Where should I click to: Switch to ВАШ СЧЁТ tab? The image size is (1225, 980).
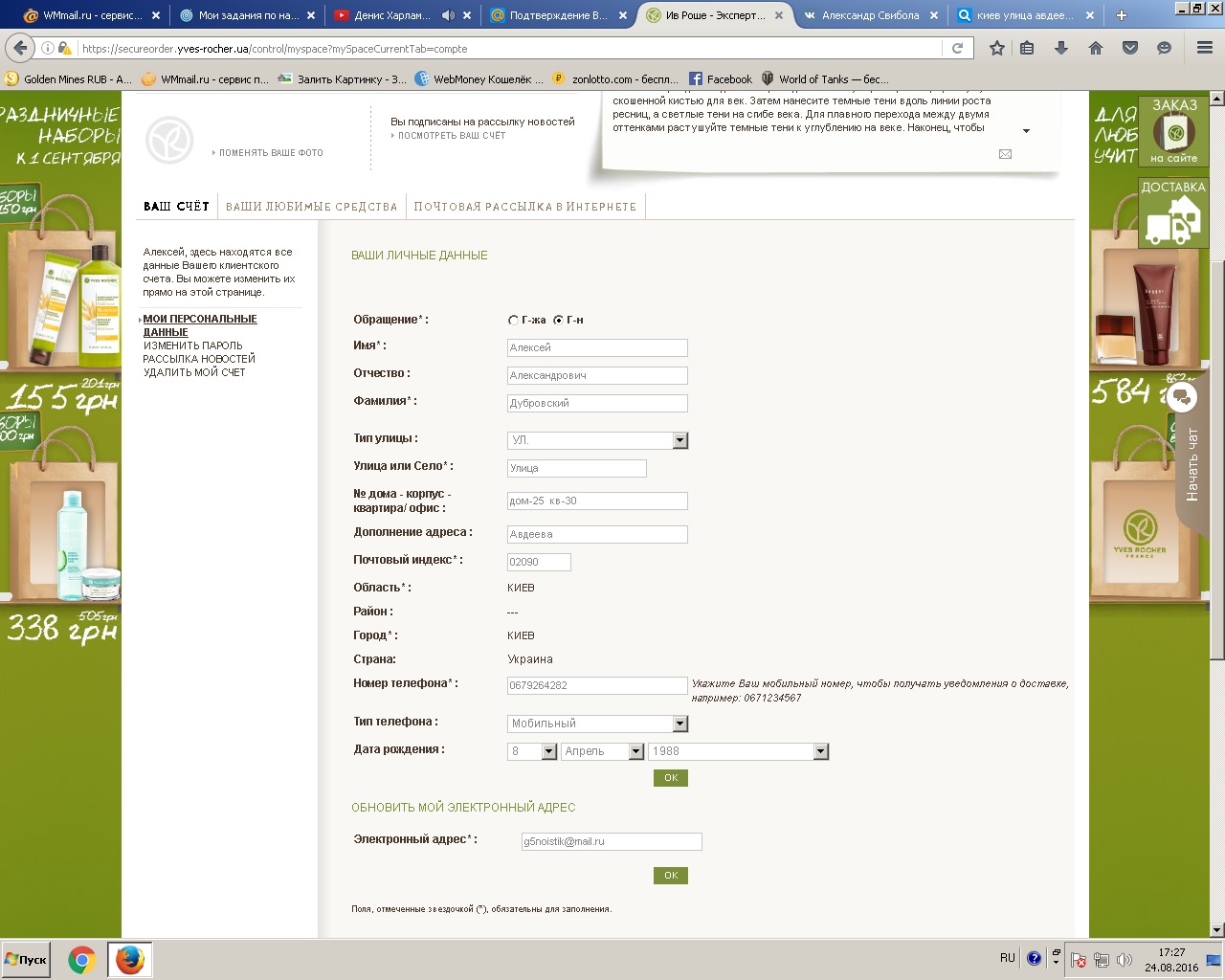176,207
